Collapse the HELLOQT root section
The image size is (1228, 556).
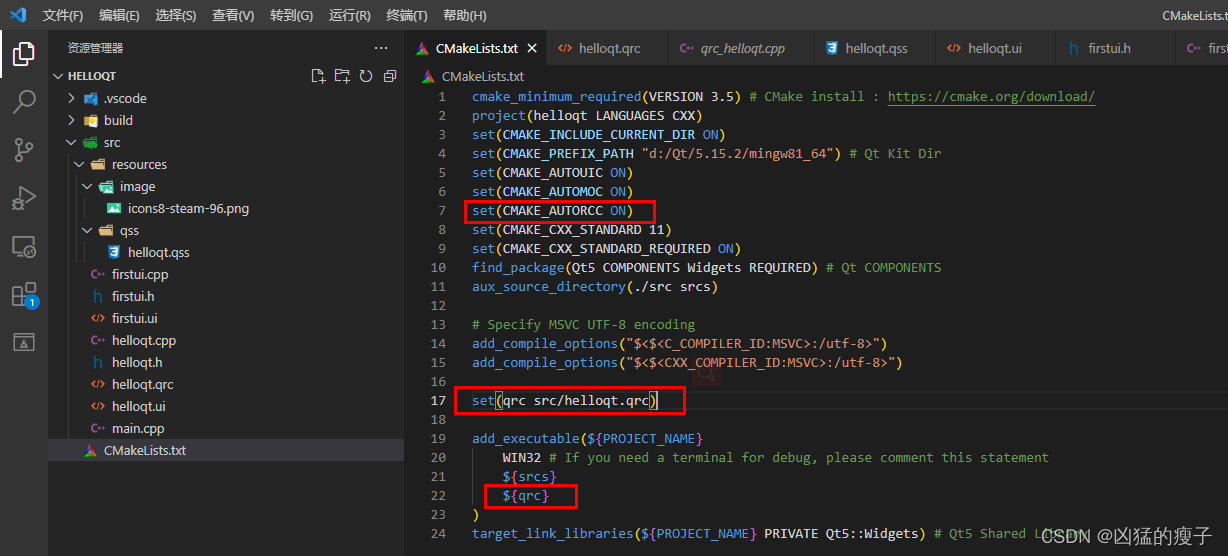point(58,76)
